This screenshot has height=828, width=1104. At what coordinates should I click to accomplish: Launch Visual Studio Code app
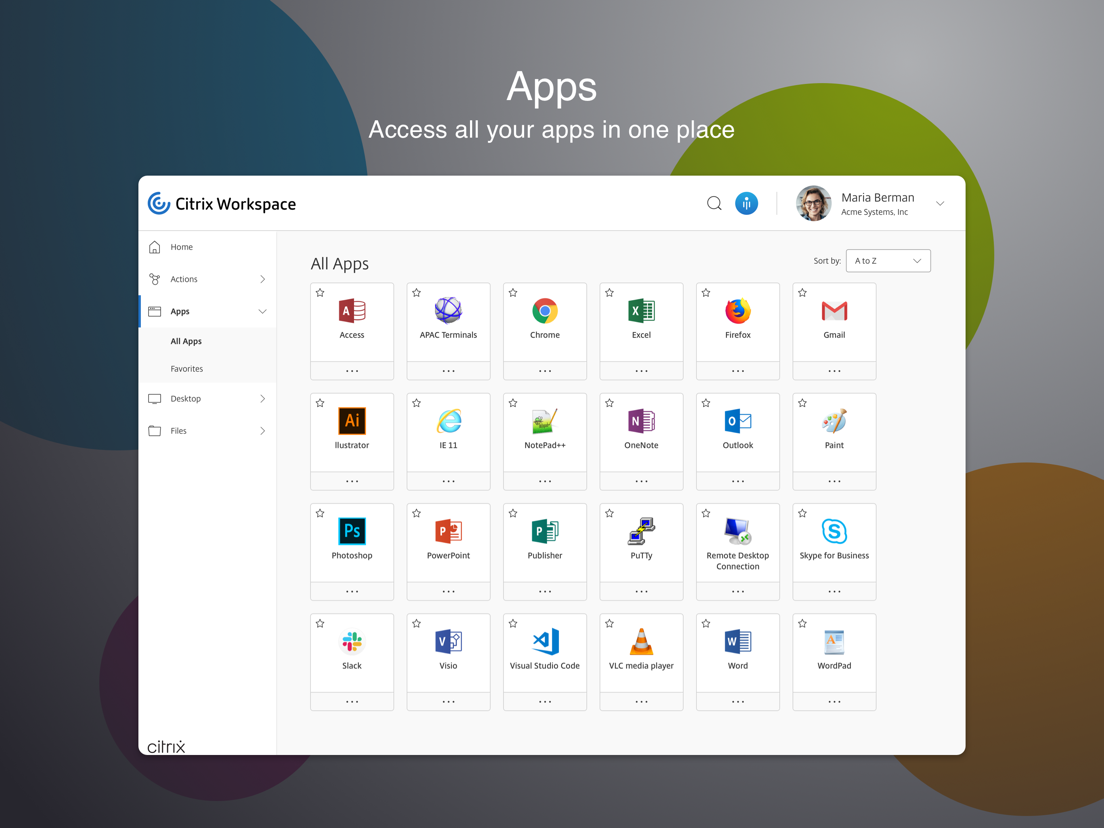(545, 641)
